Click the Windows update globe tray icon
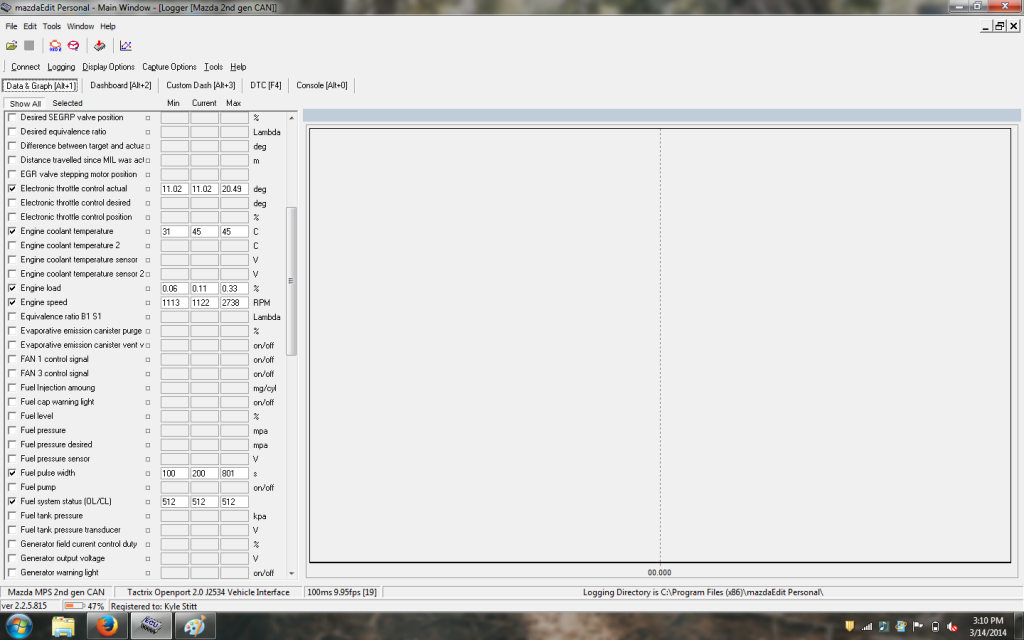The width and height of the screenshot is (1024, 640). tap(901, 626)
